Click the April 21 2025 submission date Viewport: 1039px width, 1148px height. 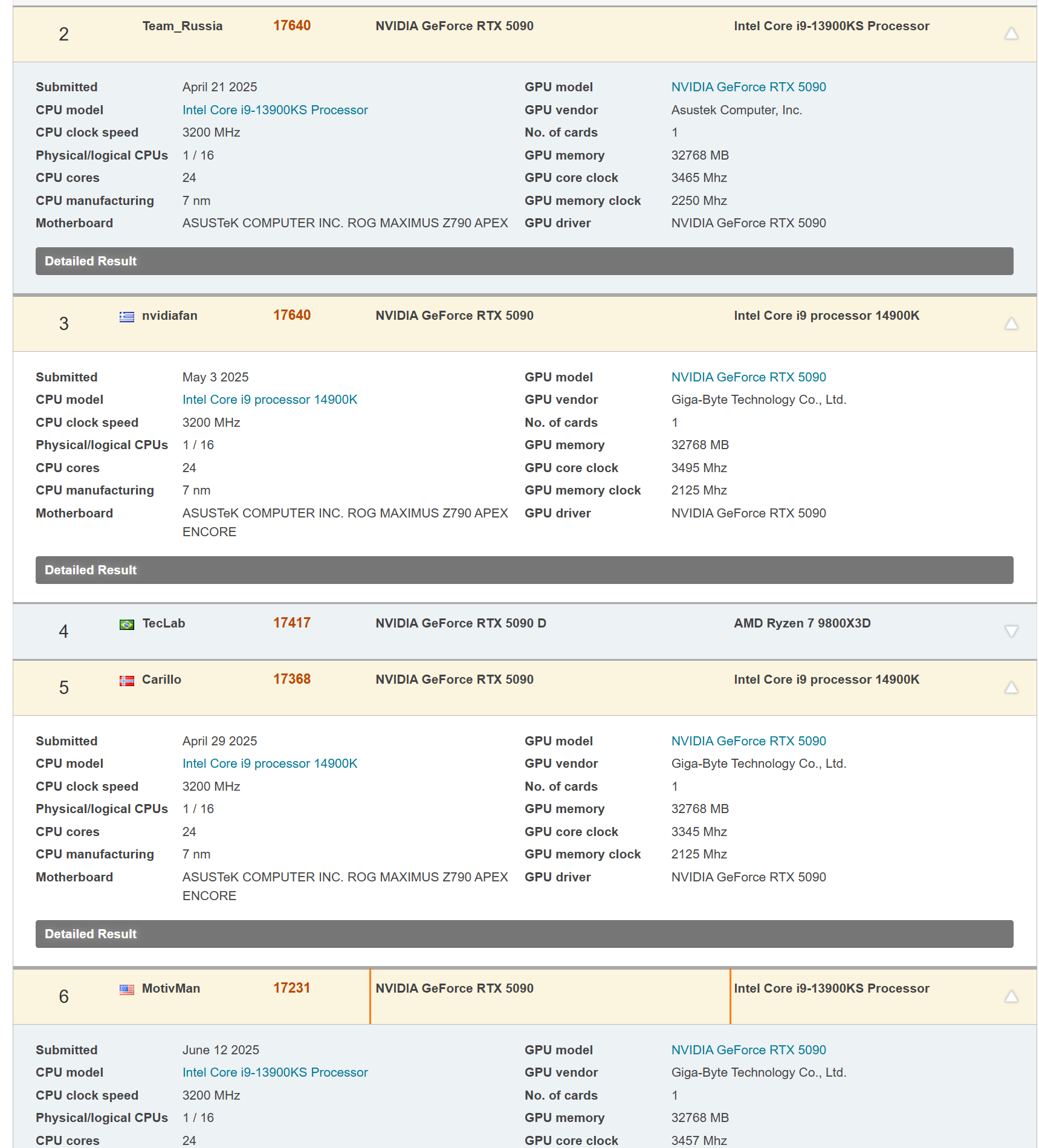(x=220, y=87)
